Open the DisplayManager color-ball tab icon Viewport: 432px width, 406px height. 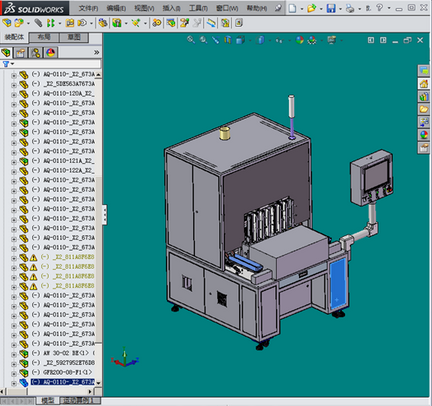(x=51, y=52)
